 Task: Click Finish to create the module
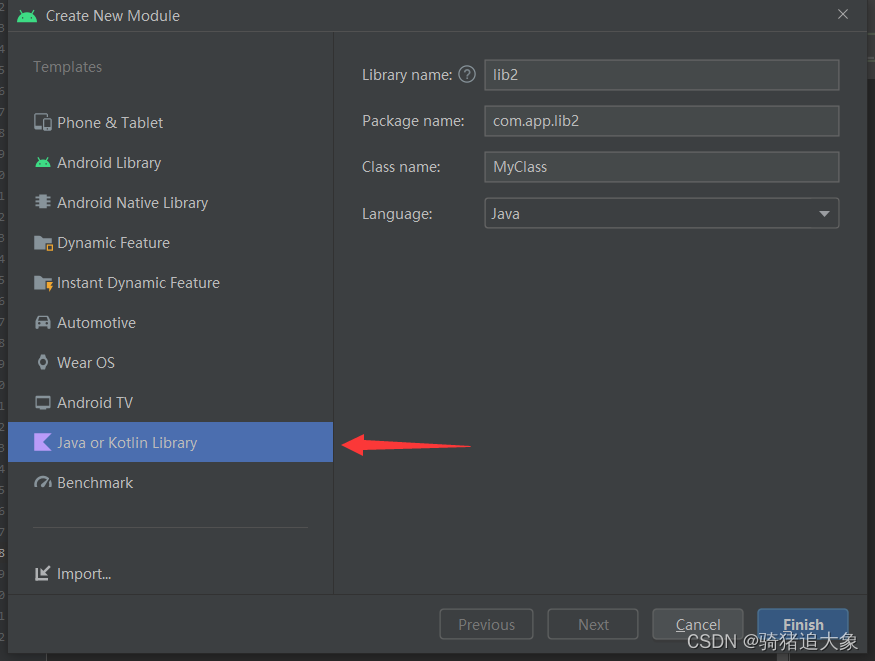tap(803, 624)
